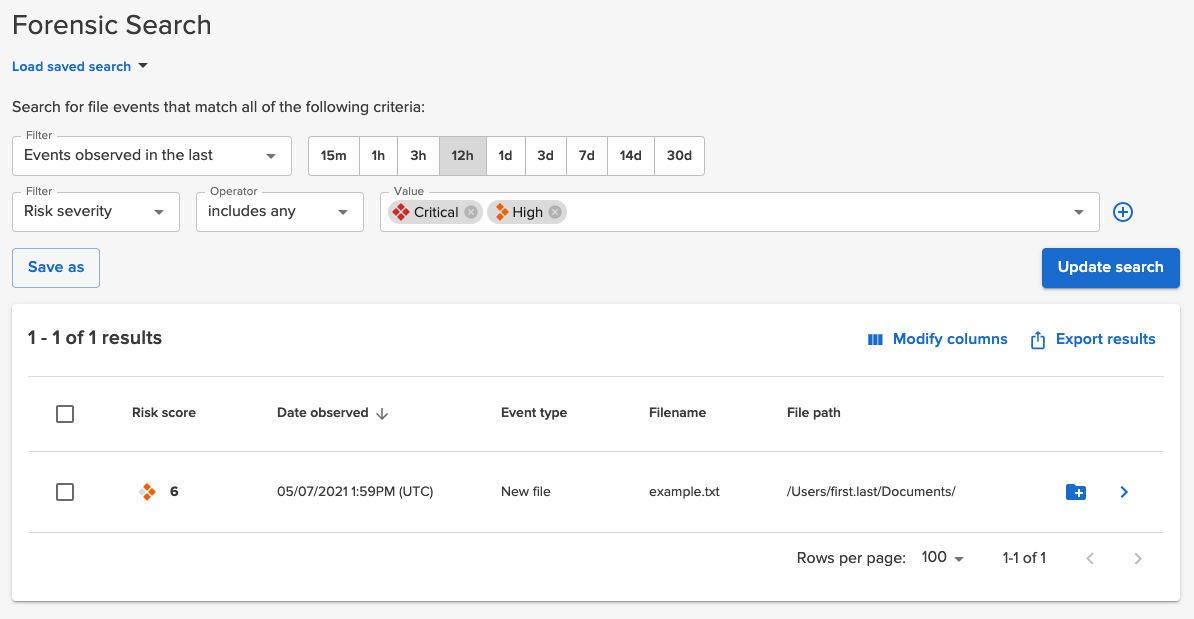Screen dimensions: 1194x619
Task: Select the 7d time range
Action: click(x=586, y=155)
